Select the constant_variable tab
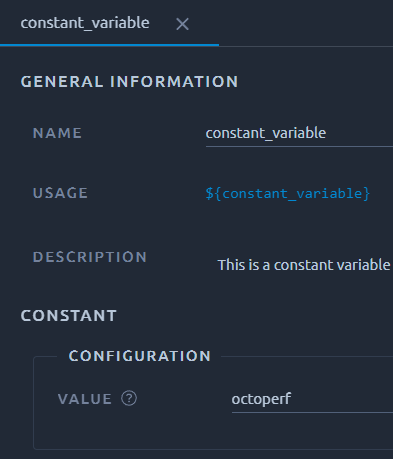The height and width of the screenshot is (459, 393). 85,23
